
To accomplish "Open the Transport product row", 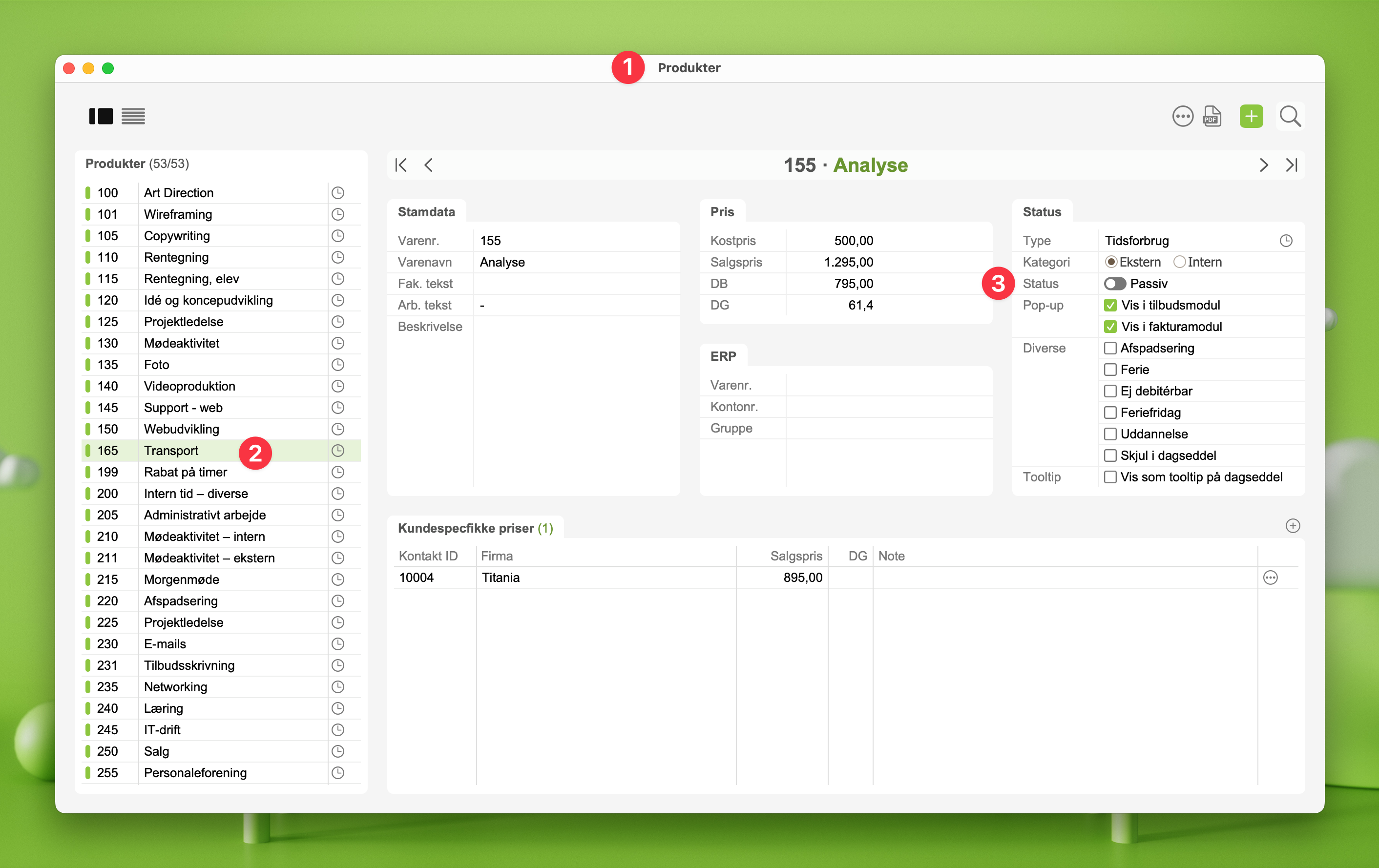I will (170, 451).
